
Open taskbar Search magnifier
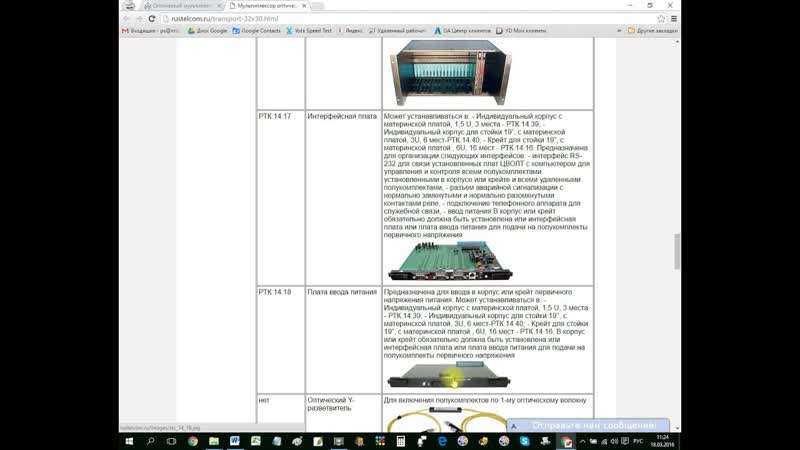coord(151,441)
